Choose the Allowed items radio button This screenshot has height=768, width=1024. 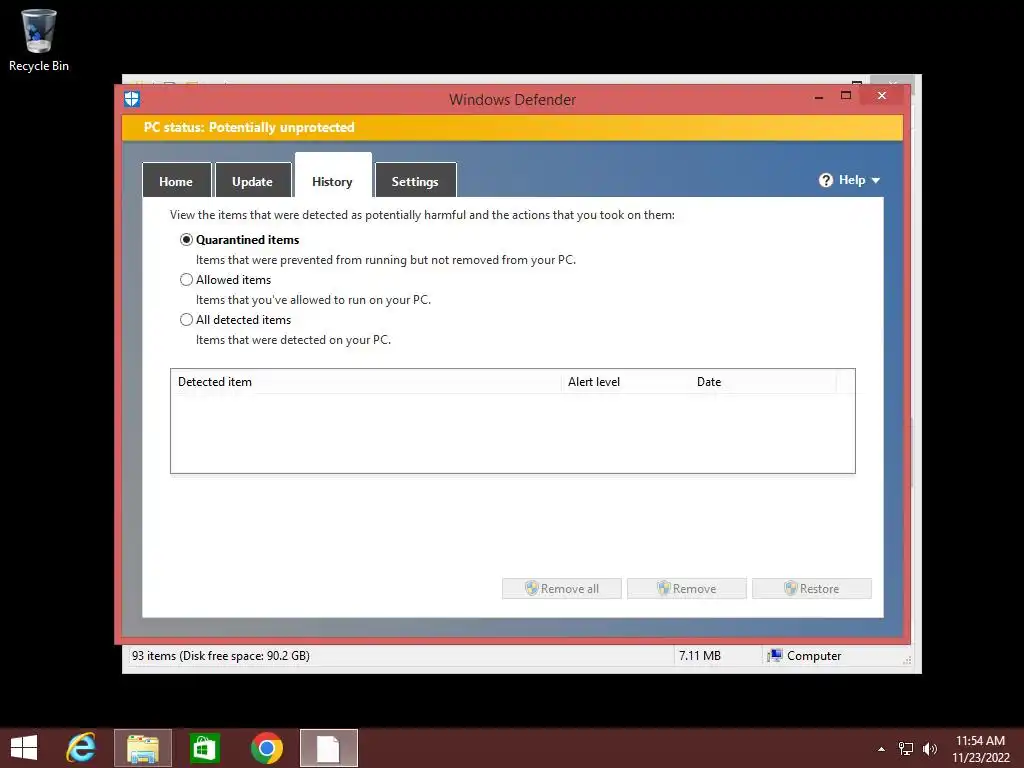(186, 280)
